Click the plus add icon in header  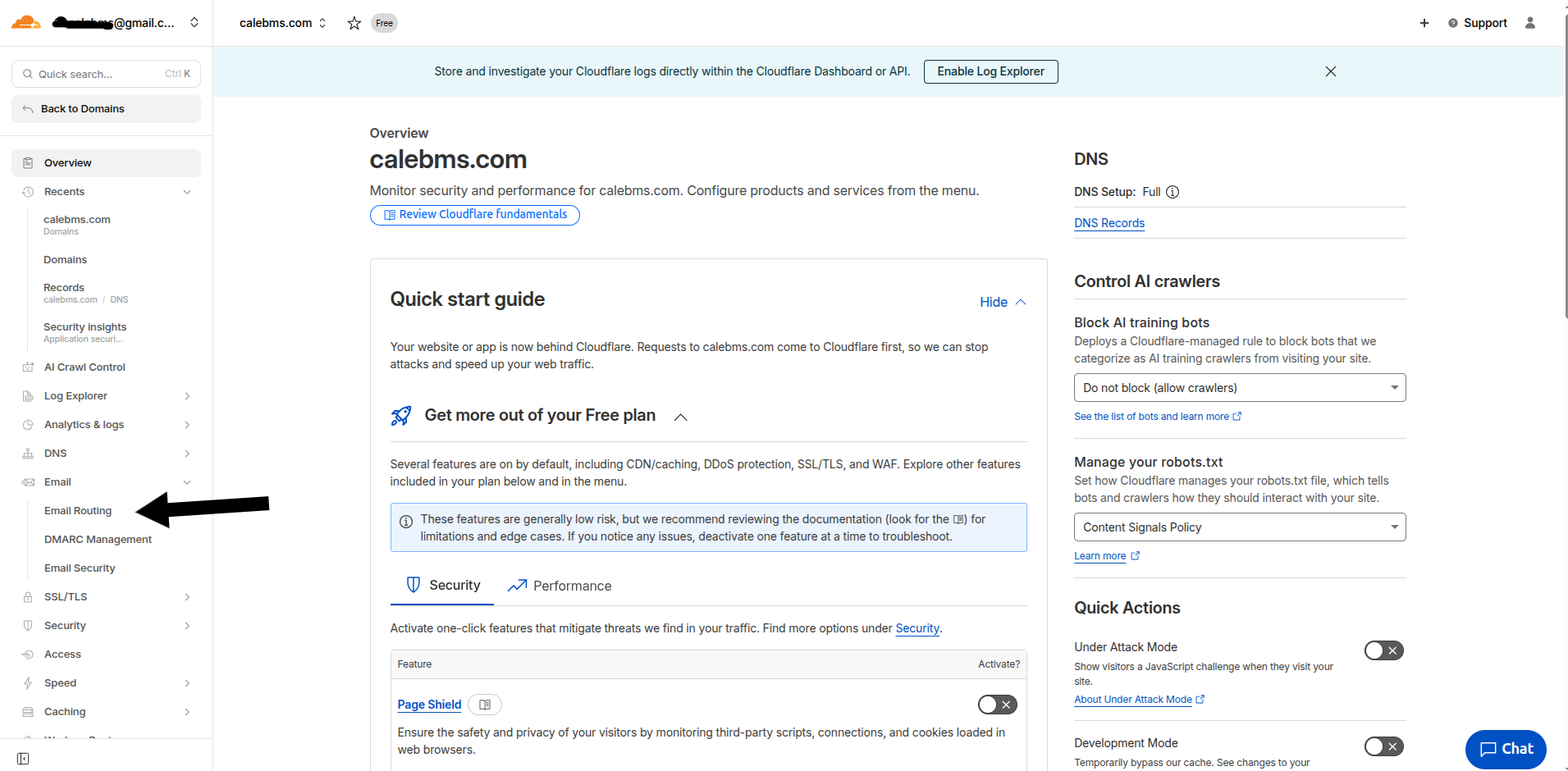tap(1424, 23)
